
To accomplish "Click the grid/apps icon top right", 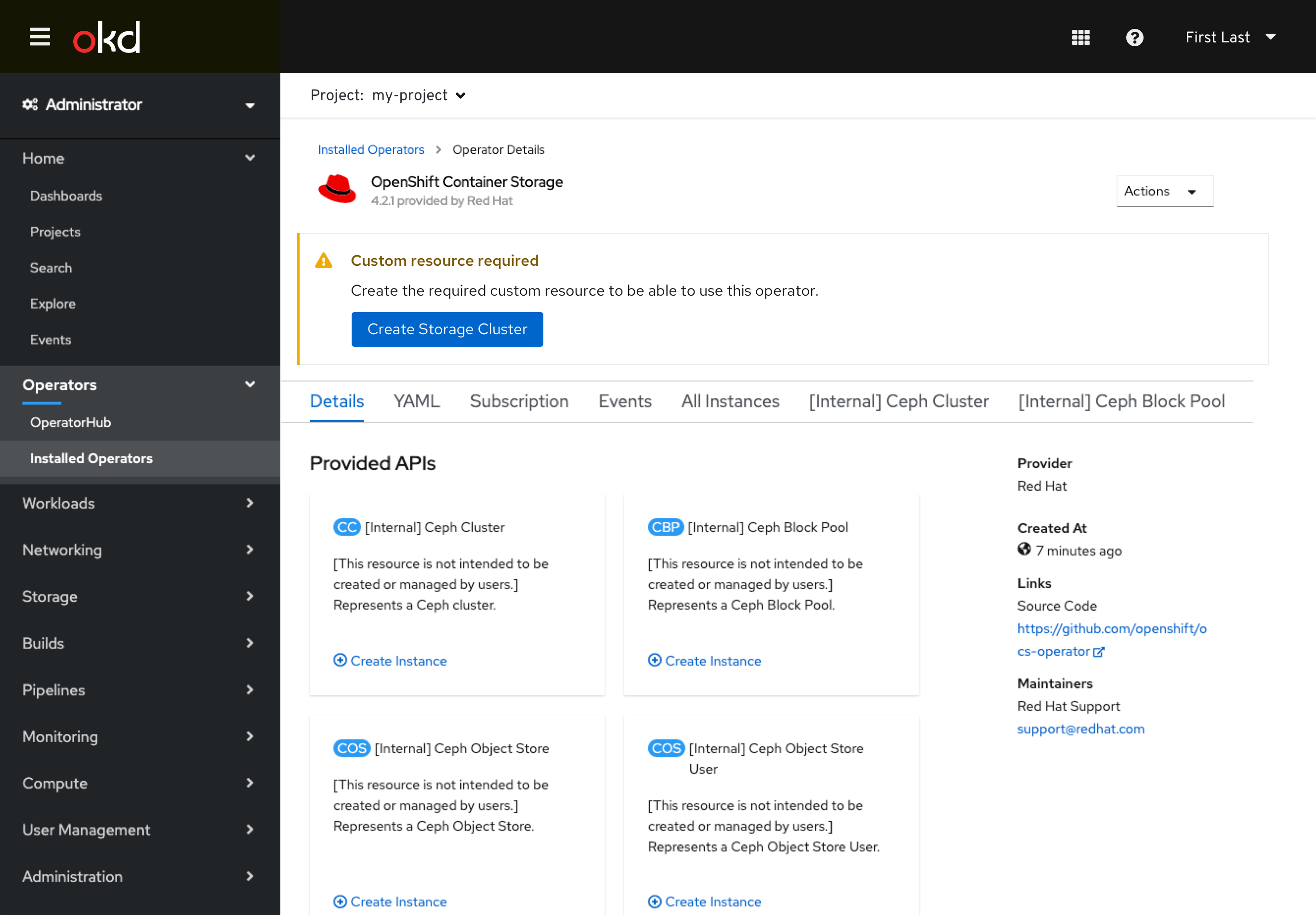I will click(x=1081, y=36).
